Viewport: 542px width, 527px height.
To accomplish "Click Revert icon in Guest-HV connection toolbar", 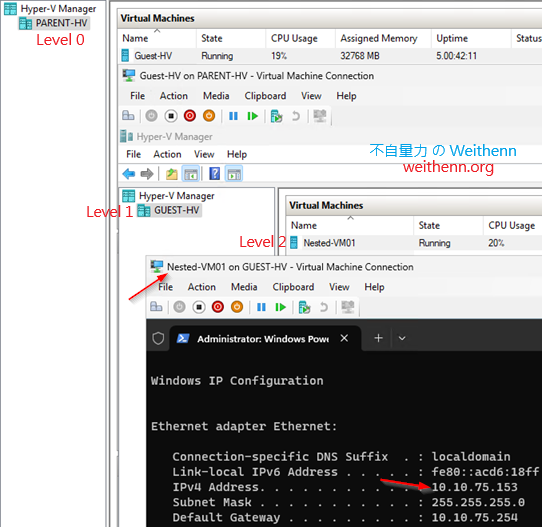I will (296, 116).
